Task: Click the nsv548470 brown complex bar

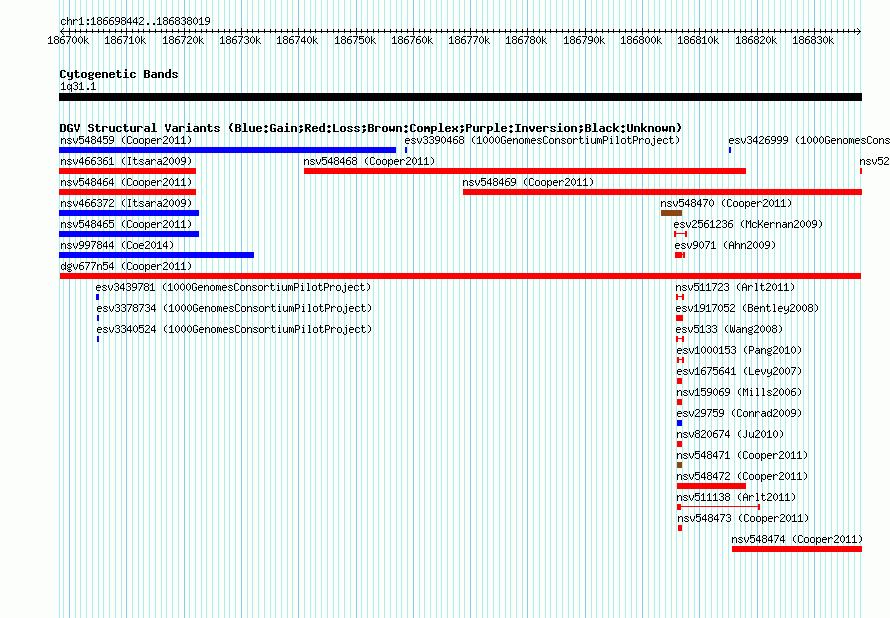Action: (x=671, y=213)
